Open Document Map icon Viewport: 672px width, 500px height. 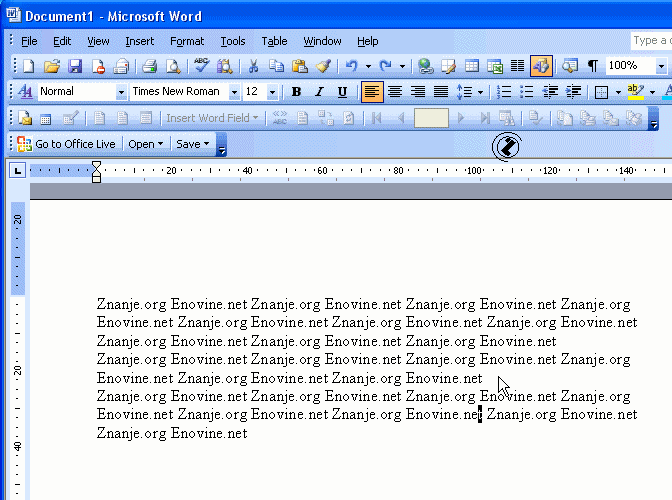570,66
